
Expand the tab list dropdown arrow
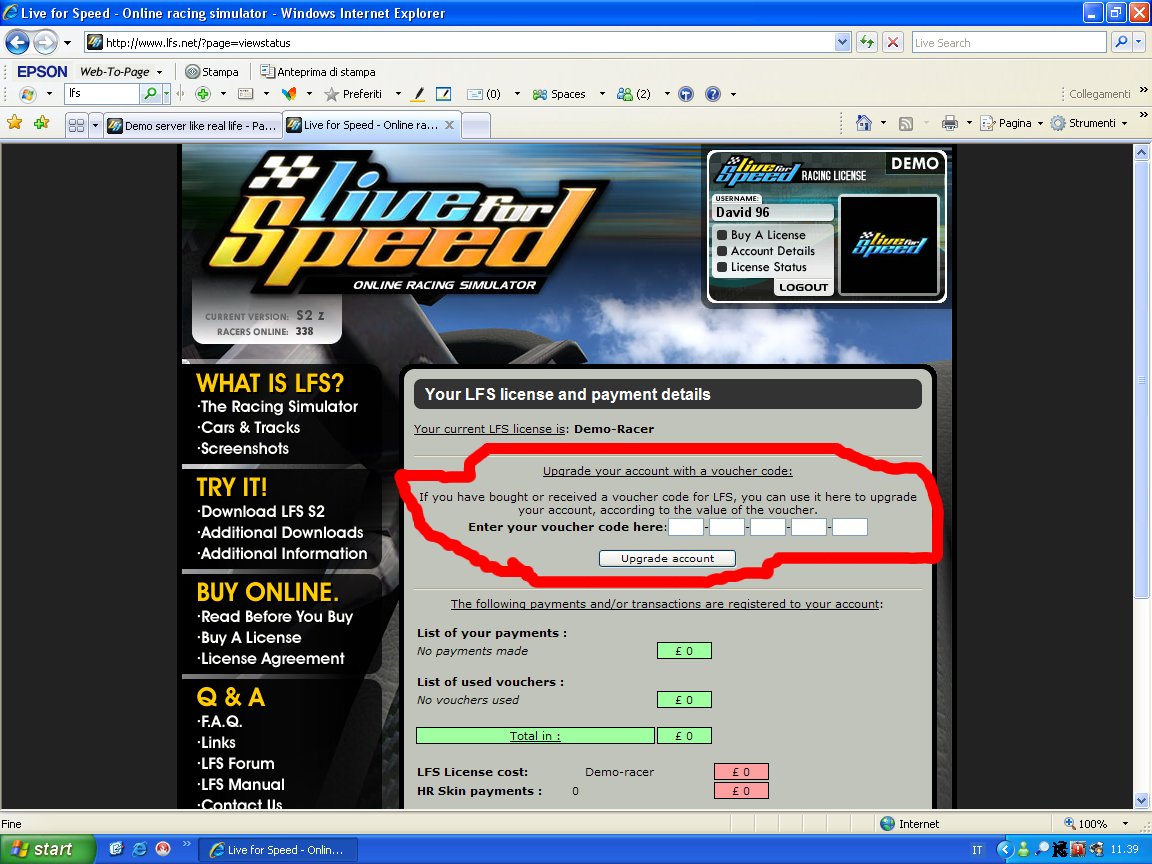95,126
